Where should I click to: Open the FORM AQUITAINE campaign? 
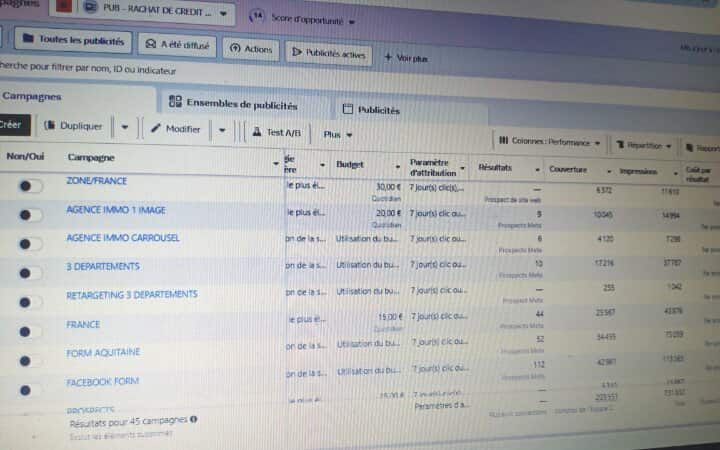pyautogui.click(x=103, y=353)
